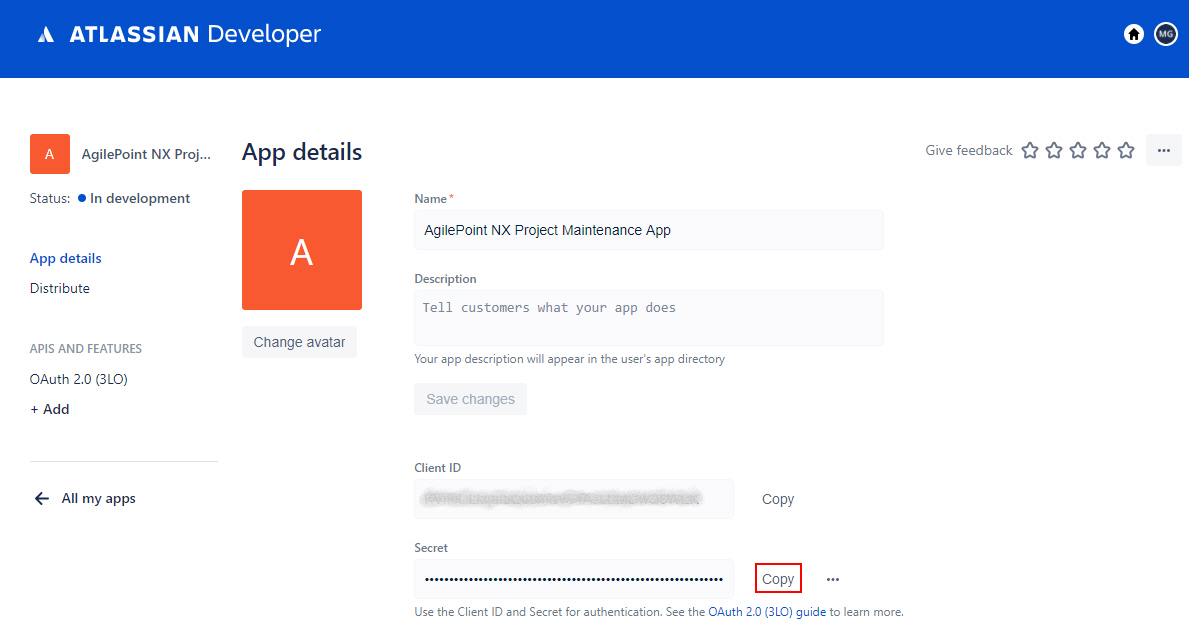Rate two stars in Give feedback
The height and width of the screenshot is (635, 1189).
(1054, 150)
